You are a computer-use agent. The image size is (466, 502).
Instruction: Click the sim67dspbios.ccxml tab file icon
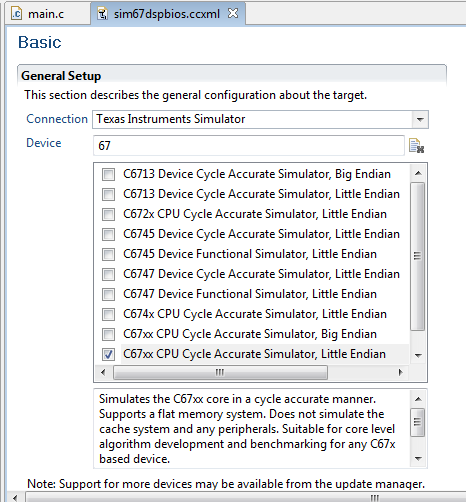click(102, 14)
